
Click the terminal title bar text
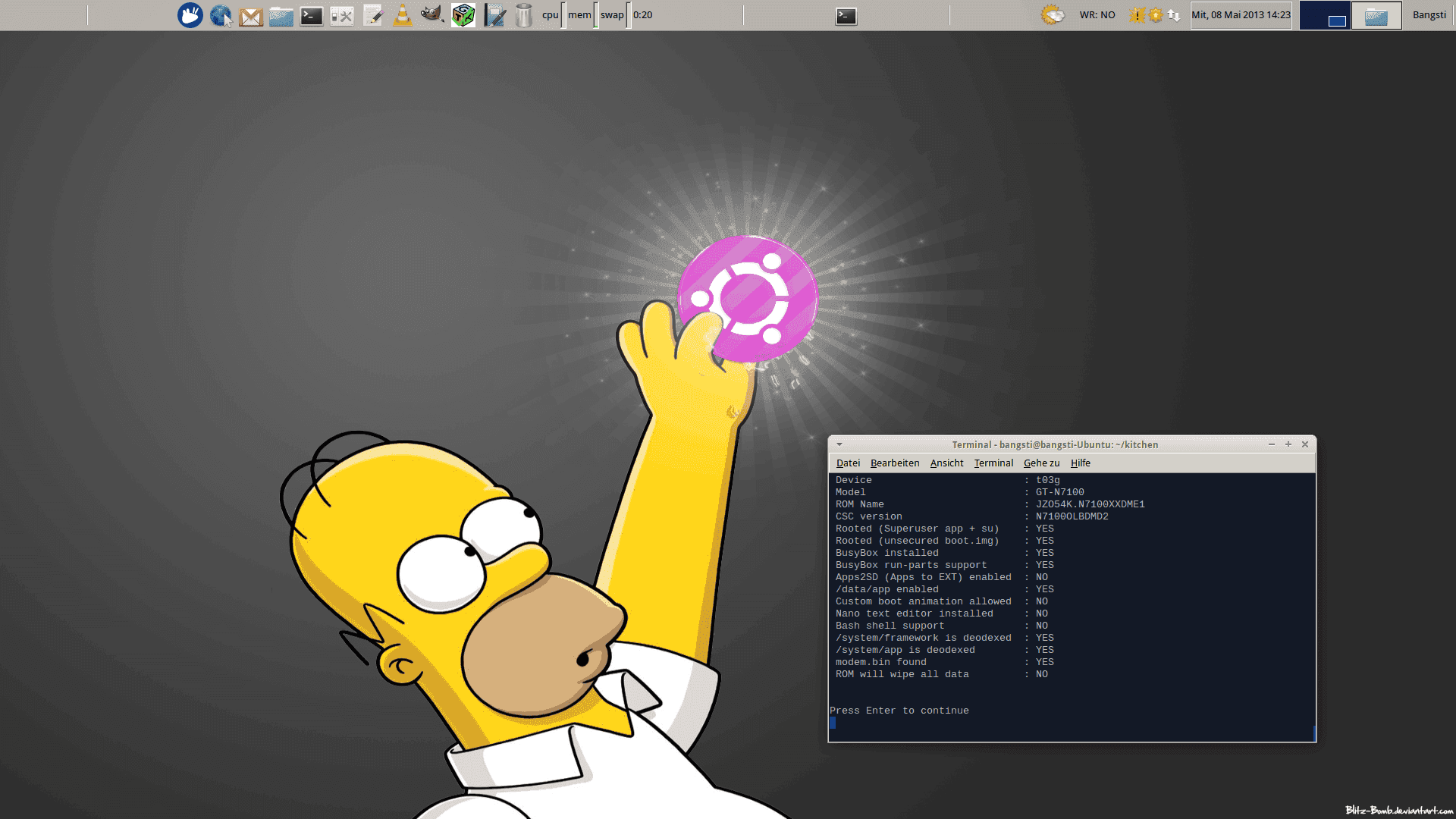point(1055,444)
